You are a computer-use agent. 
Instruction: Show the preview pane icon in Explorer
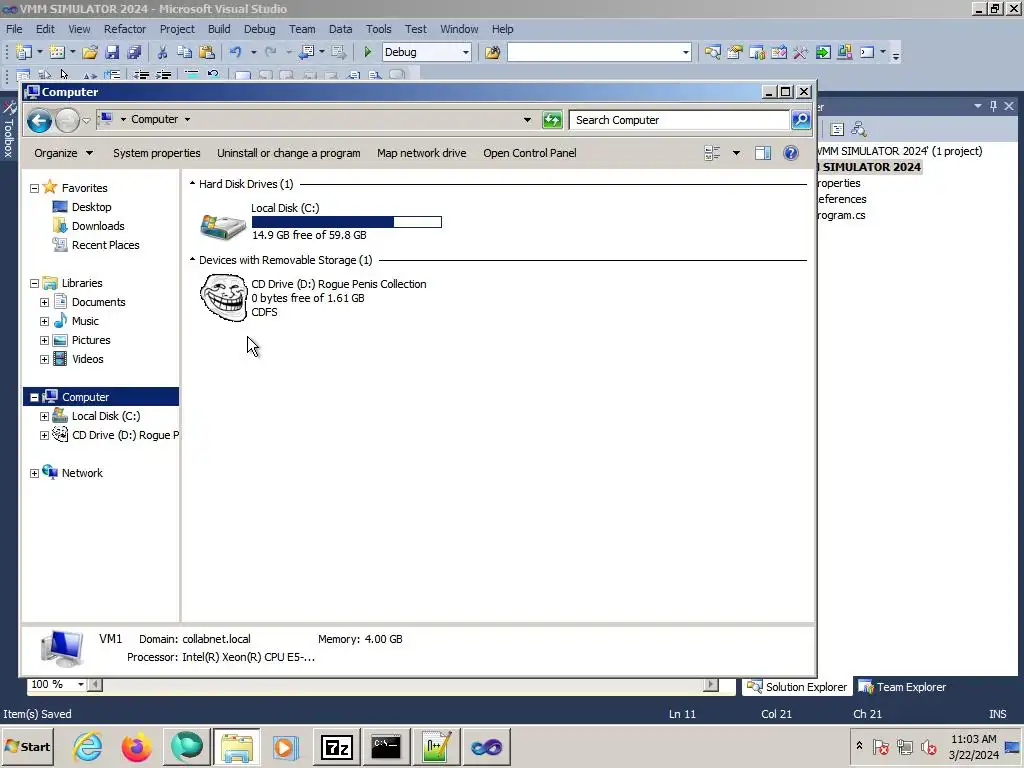point(763,153)
